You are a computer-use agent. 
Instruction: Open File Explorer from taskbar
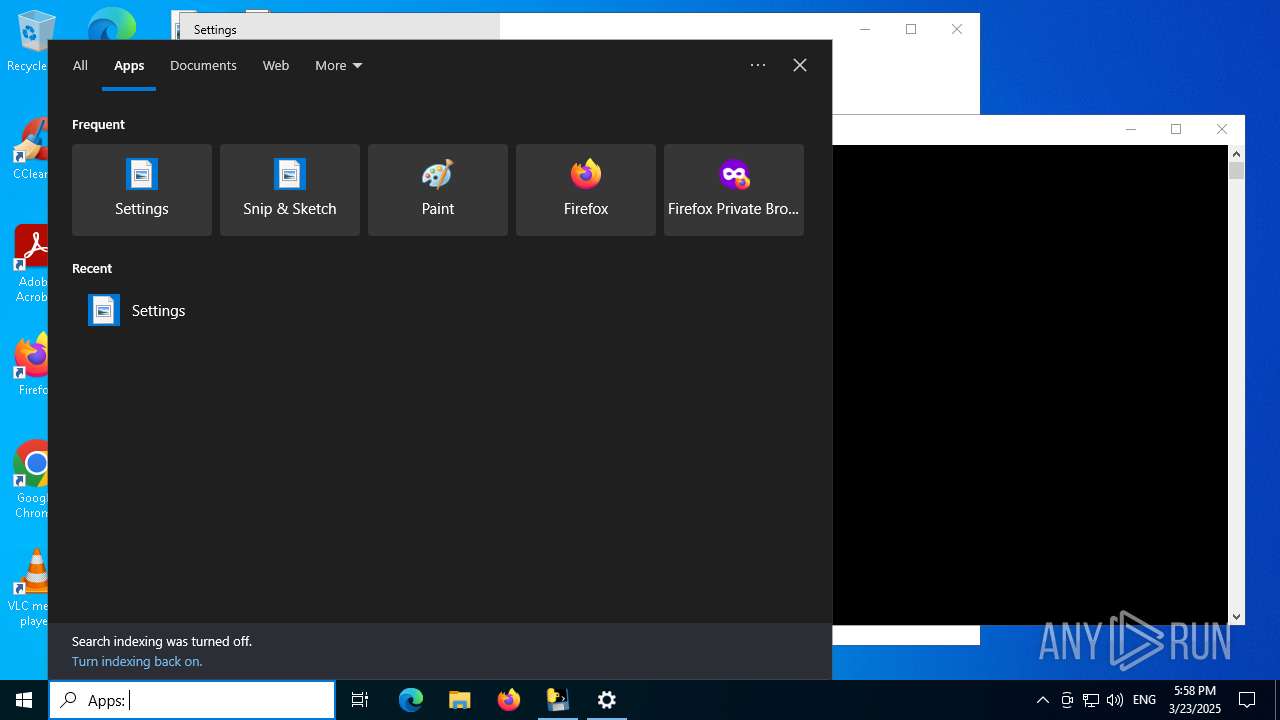click(460, 700)
